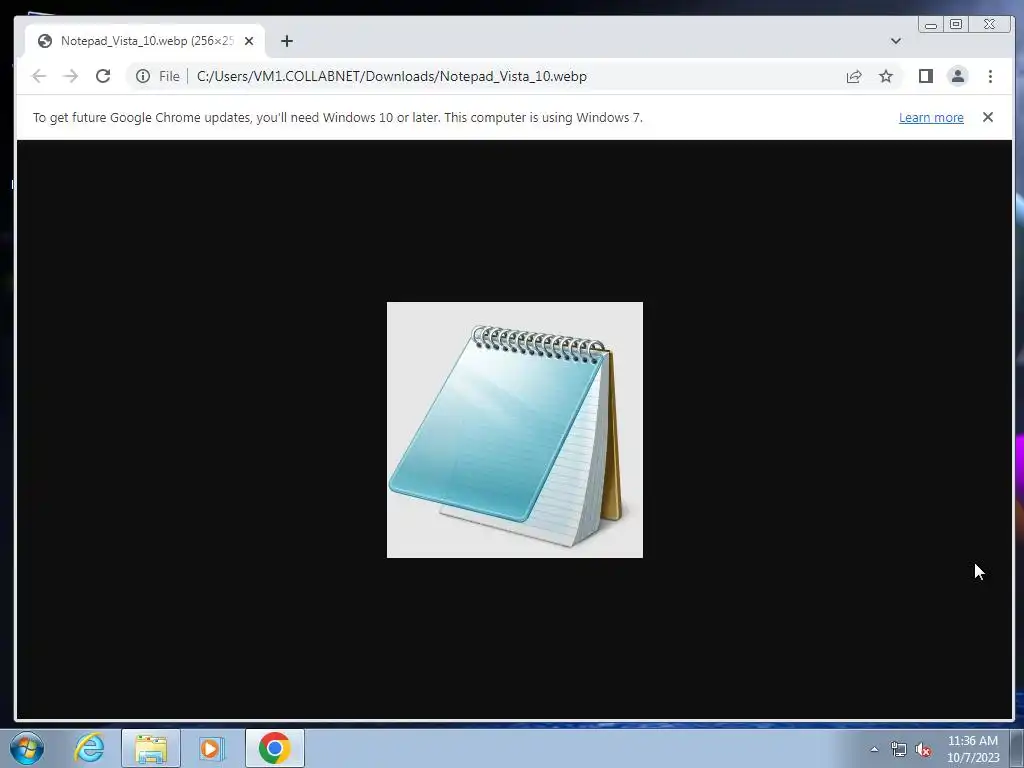Open a new tab with the plus button
Image resolution: width=1024 pixels, height=768 pixels.
click(x=287, y=41)
